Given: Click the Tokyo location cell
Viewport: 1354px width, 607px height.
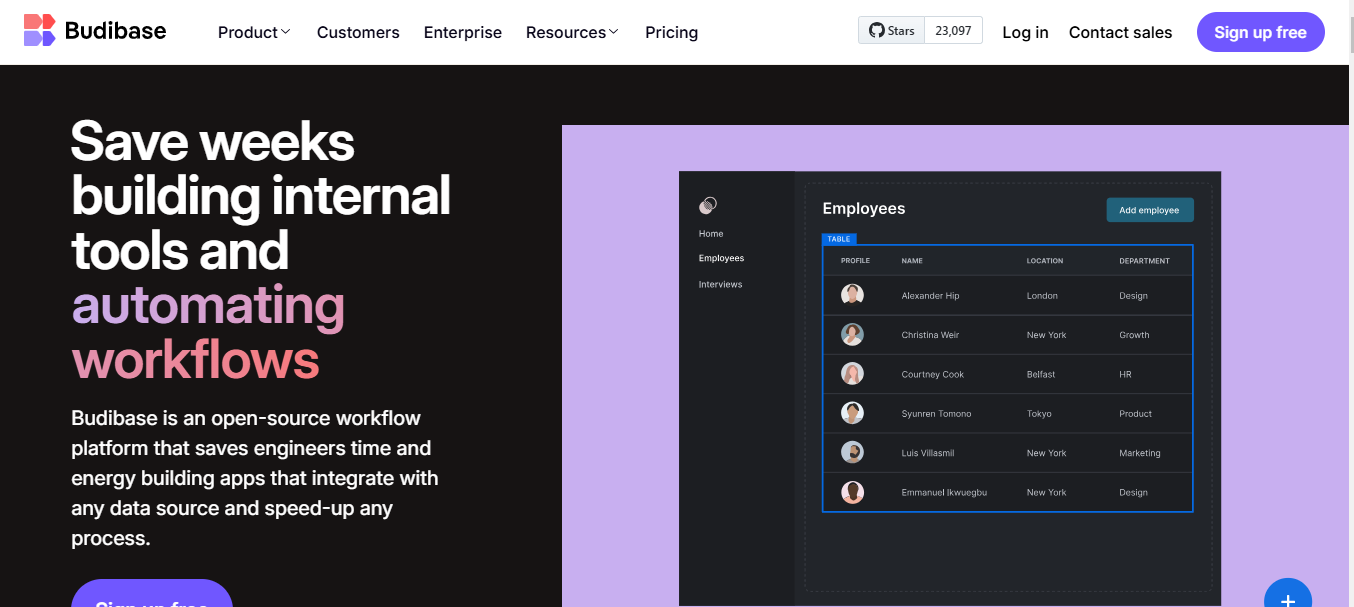Looking at the screenshot, I should tap(1039, 414).
